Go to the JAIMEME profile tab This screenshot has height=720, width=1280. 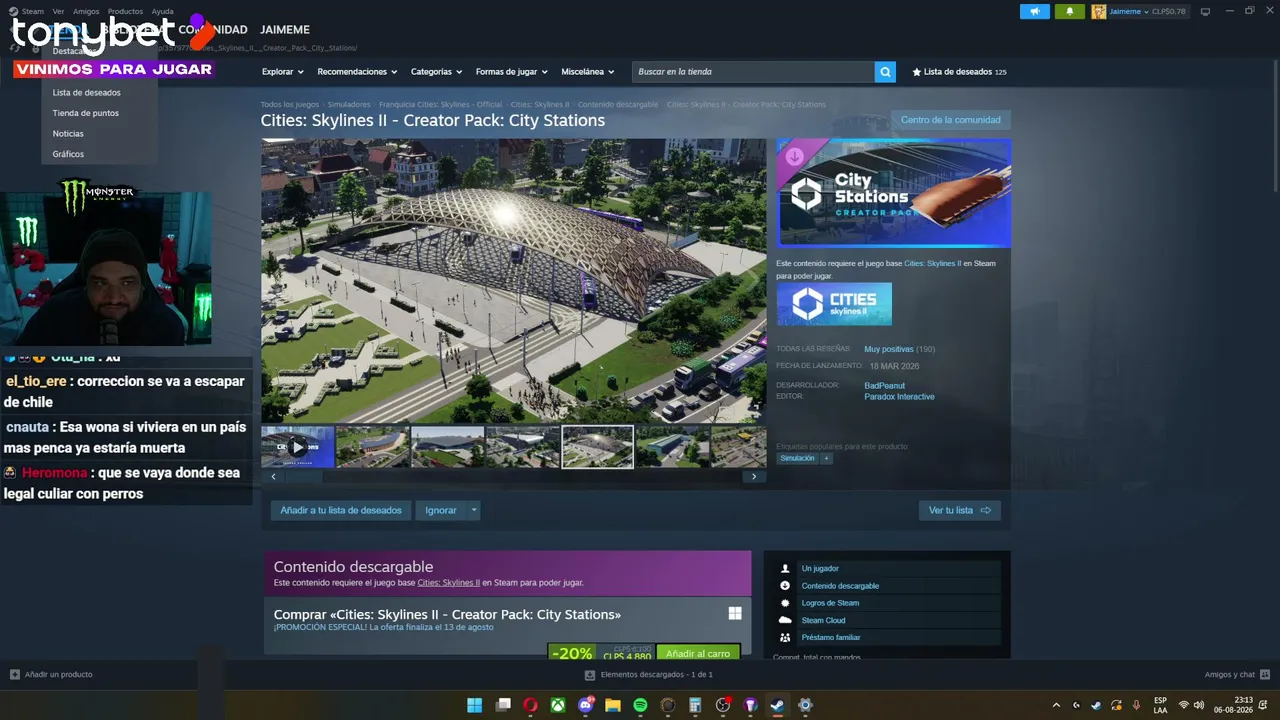pos(285,30)
